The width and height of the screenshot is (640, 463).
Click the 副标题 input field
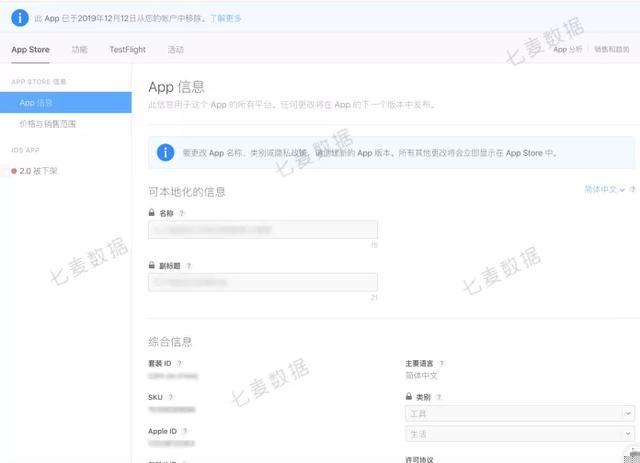263,282
